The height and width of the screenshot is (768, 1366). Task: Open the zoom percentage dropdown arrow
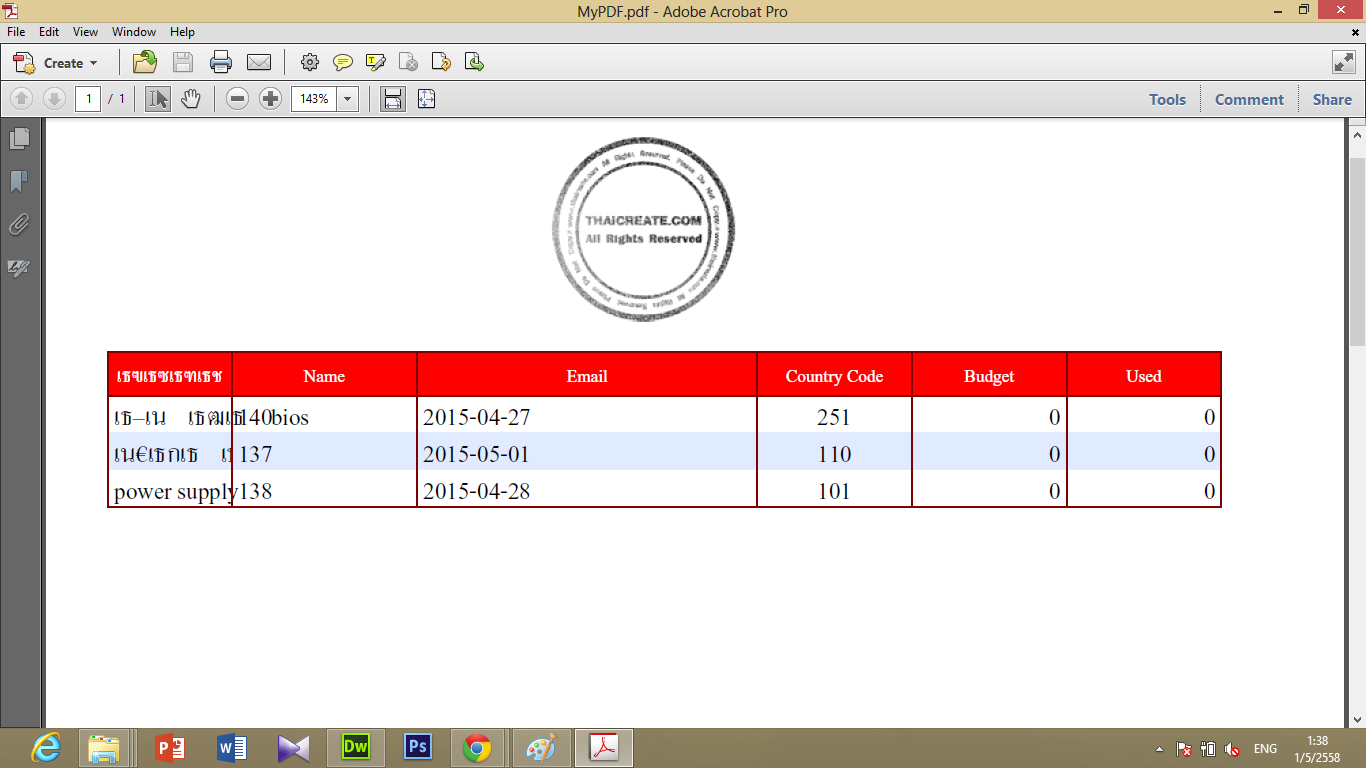[348, 99]
